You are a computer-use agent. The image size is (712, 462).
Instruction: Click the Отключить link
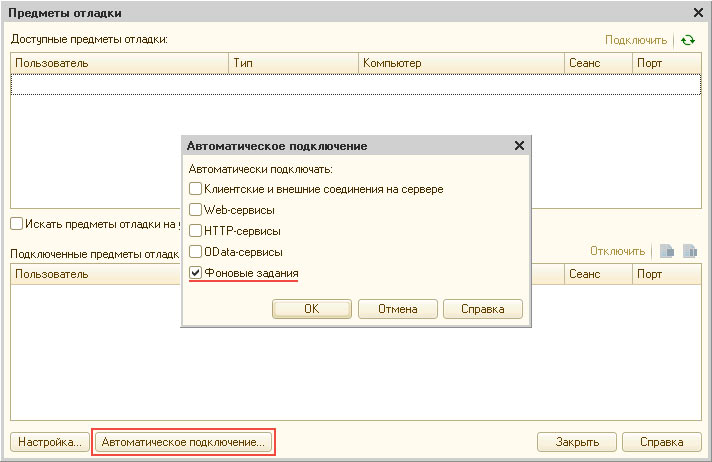click(618, 251)
